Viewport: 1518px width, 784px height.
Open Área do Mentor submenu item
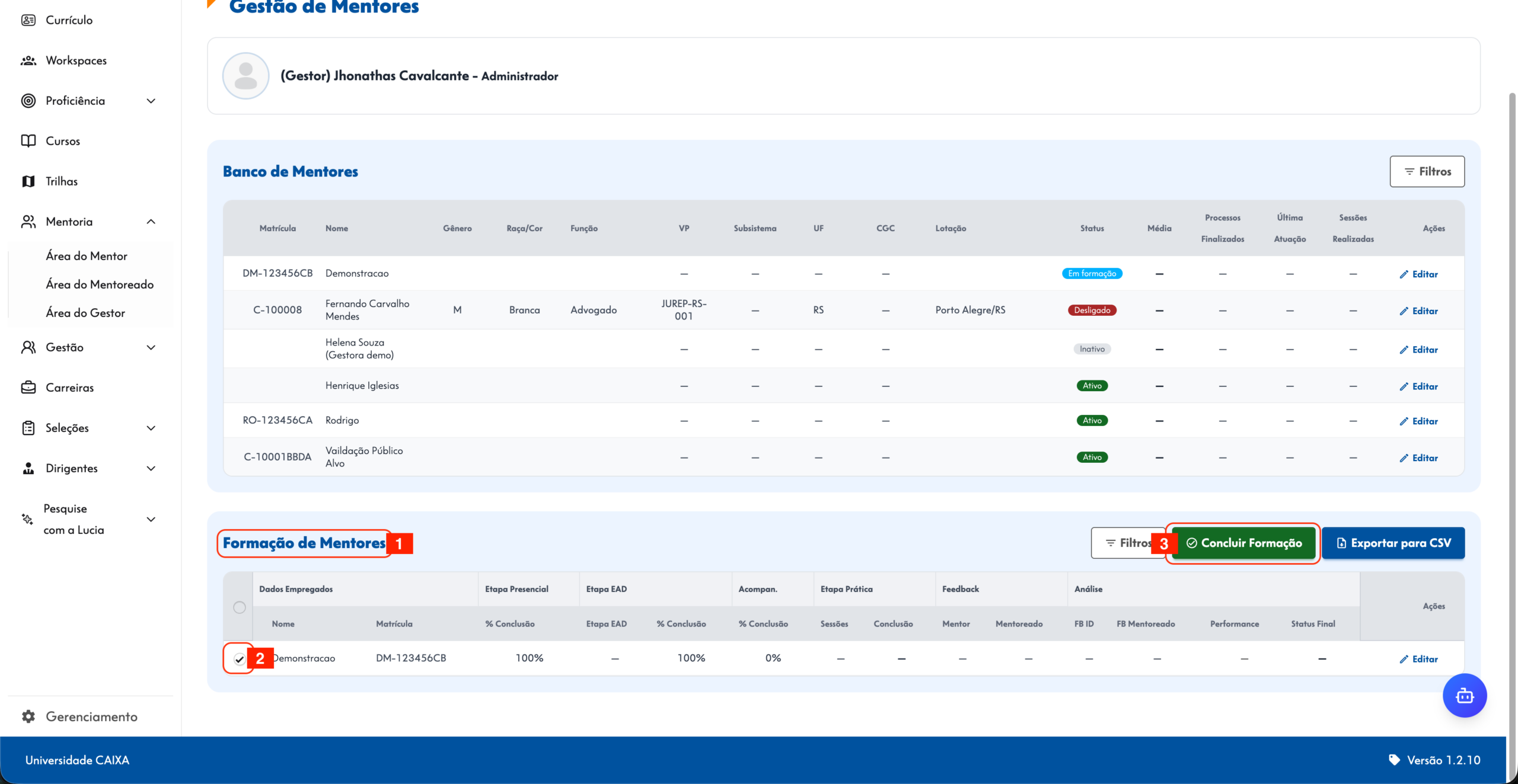[x=87, y=256]
